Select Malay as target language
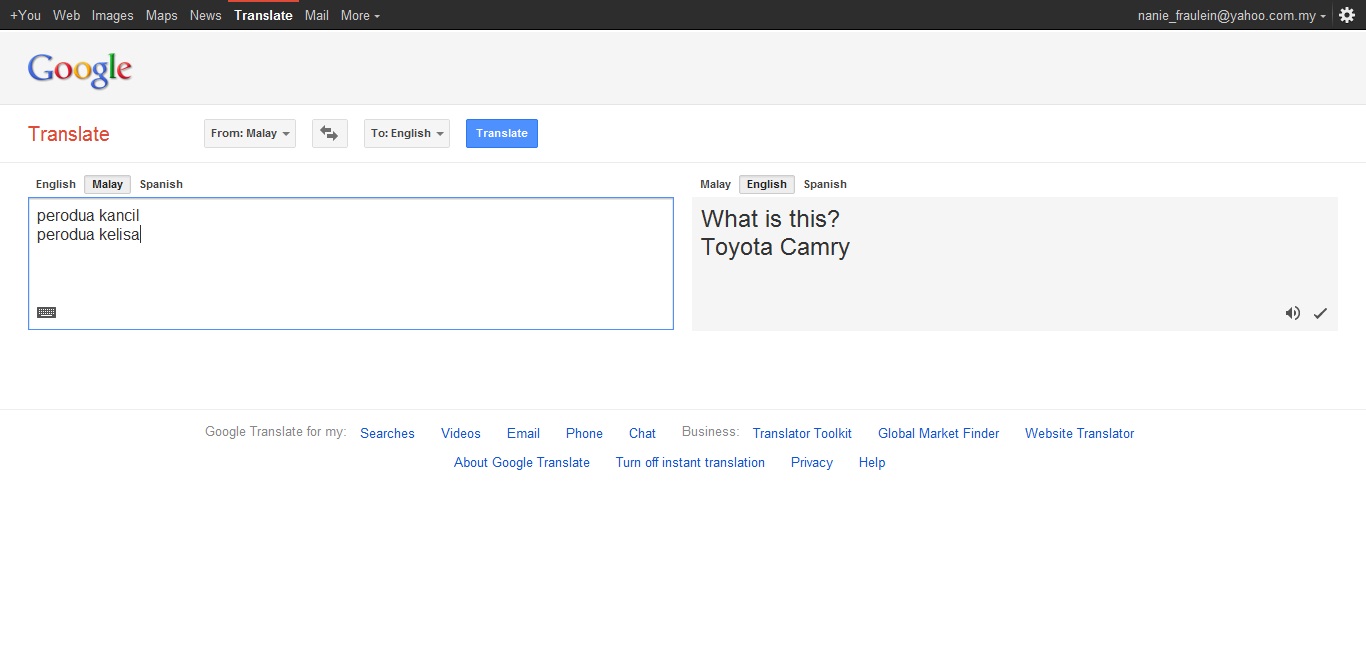 click(715, 184)
